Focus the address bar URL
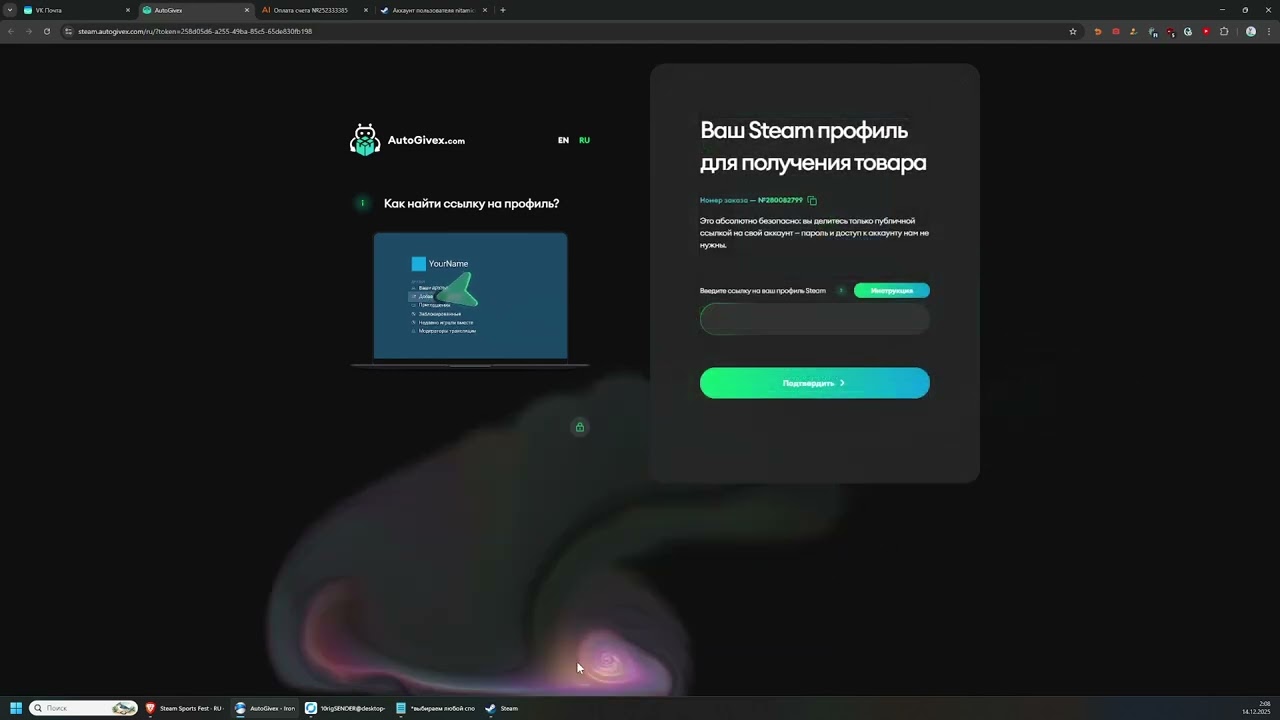1280x720 pixels. 195,31
